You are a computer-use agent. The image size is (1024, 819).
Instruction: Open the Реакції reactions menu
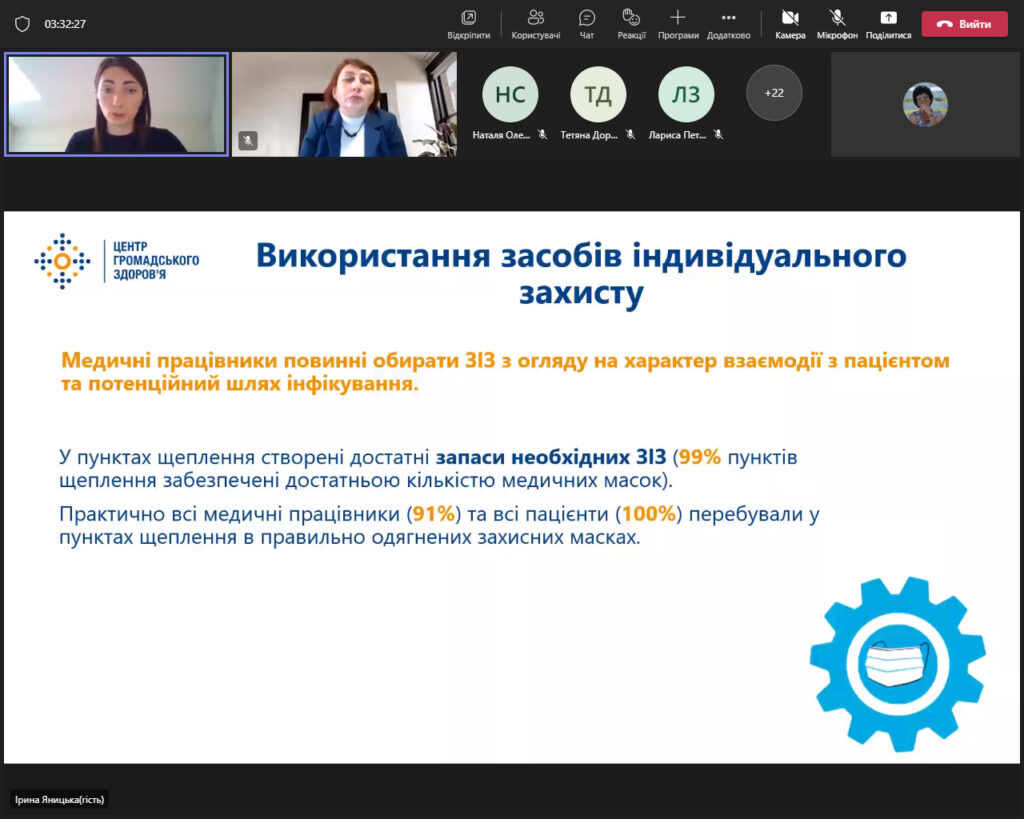click(631, 23)
